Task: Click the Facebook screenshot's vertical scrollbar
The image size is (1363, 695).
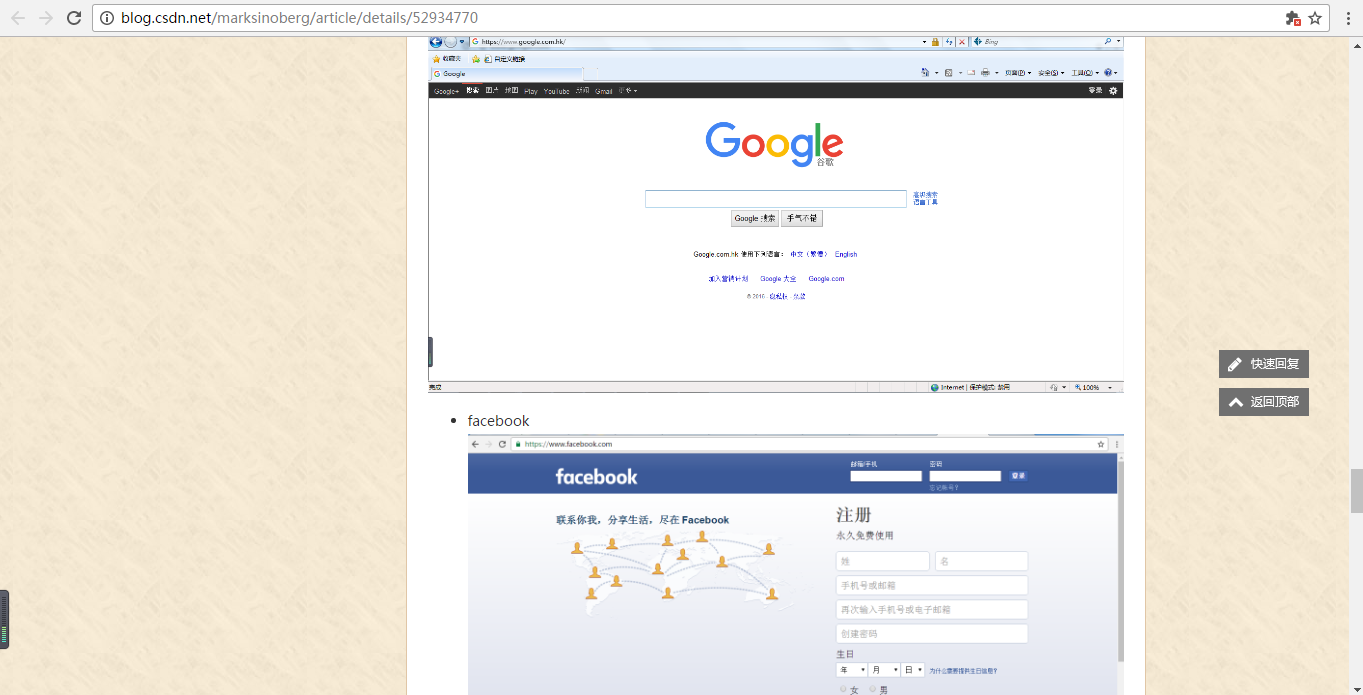Action: point(1120,560)
